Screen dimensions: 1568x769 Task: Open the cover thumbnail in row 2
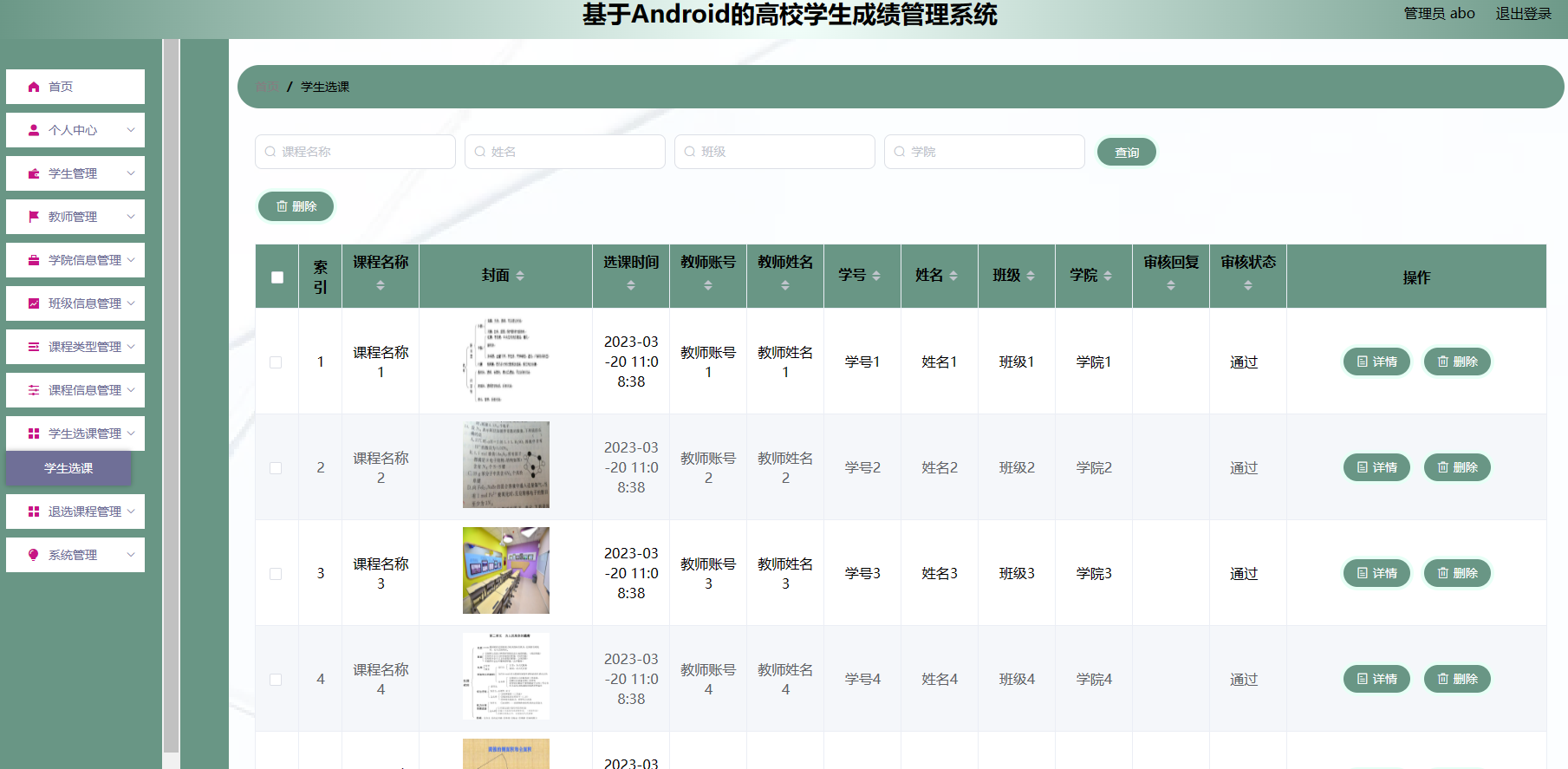(506, 465)
